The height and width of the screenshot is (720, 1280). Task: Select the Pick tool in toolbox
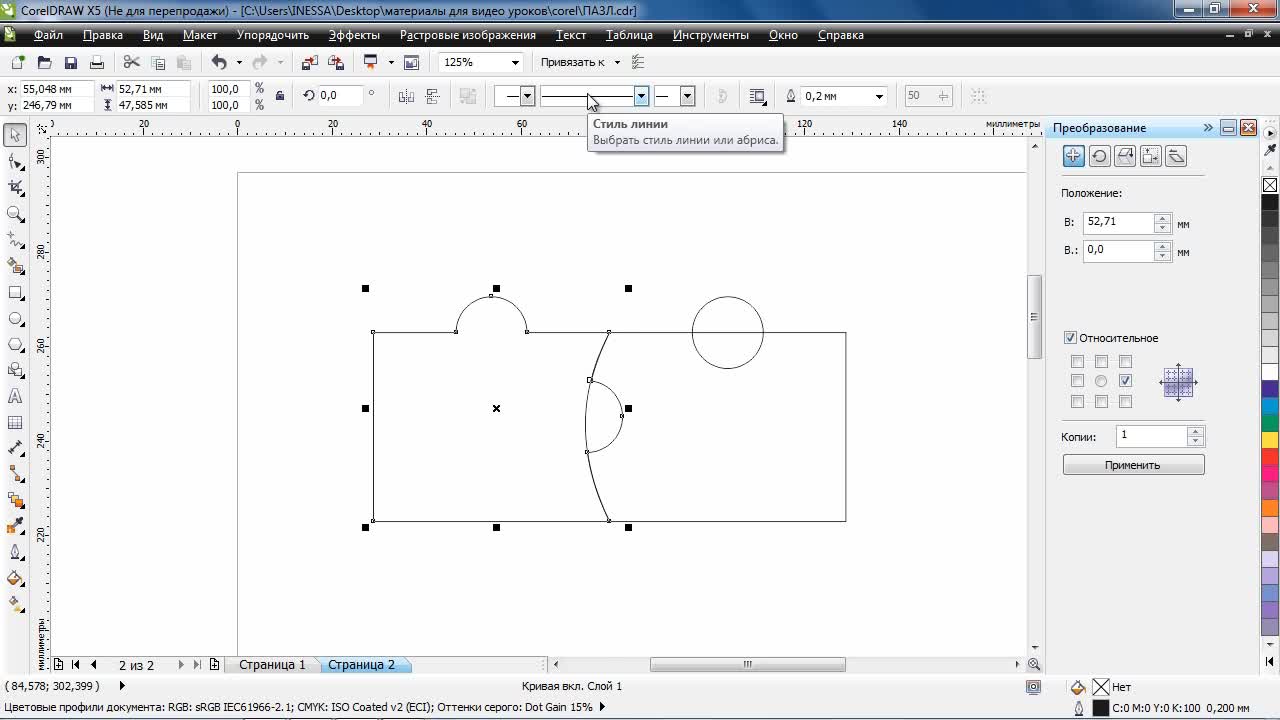click(x=15, y=135)
